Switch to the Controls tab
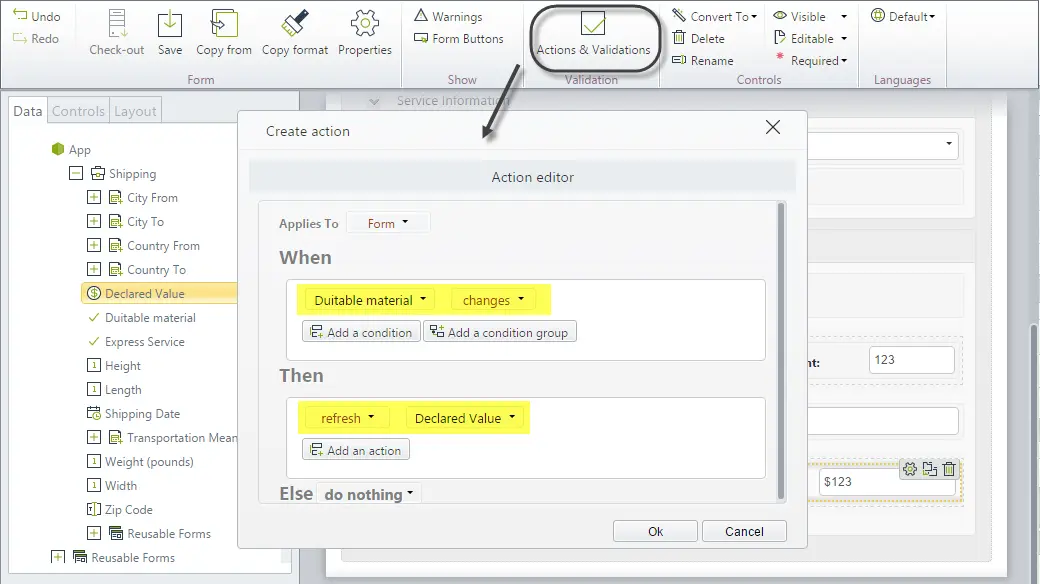 (x=78, y=111)
